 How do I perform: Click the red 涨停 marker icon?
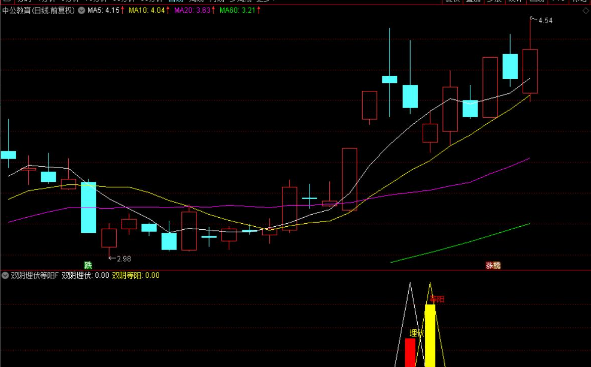pyautogui.click(x=493, y=266)
